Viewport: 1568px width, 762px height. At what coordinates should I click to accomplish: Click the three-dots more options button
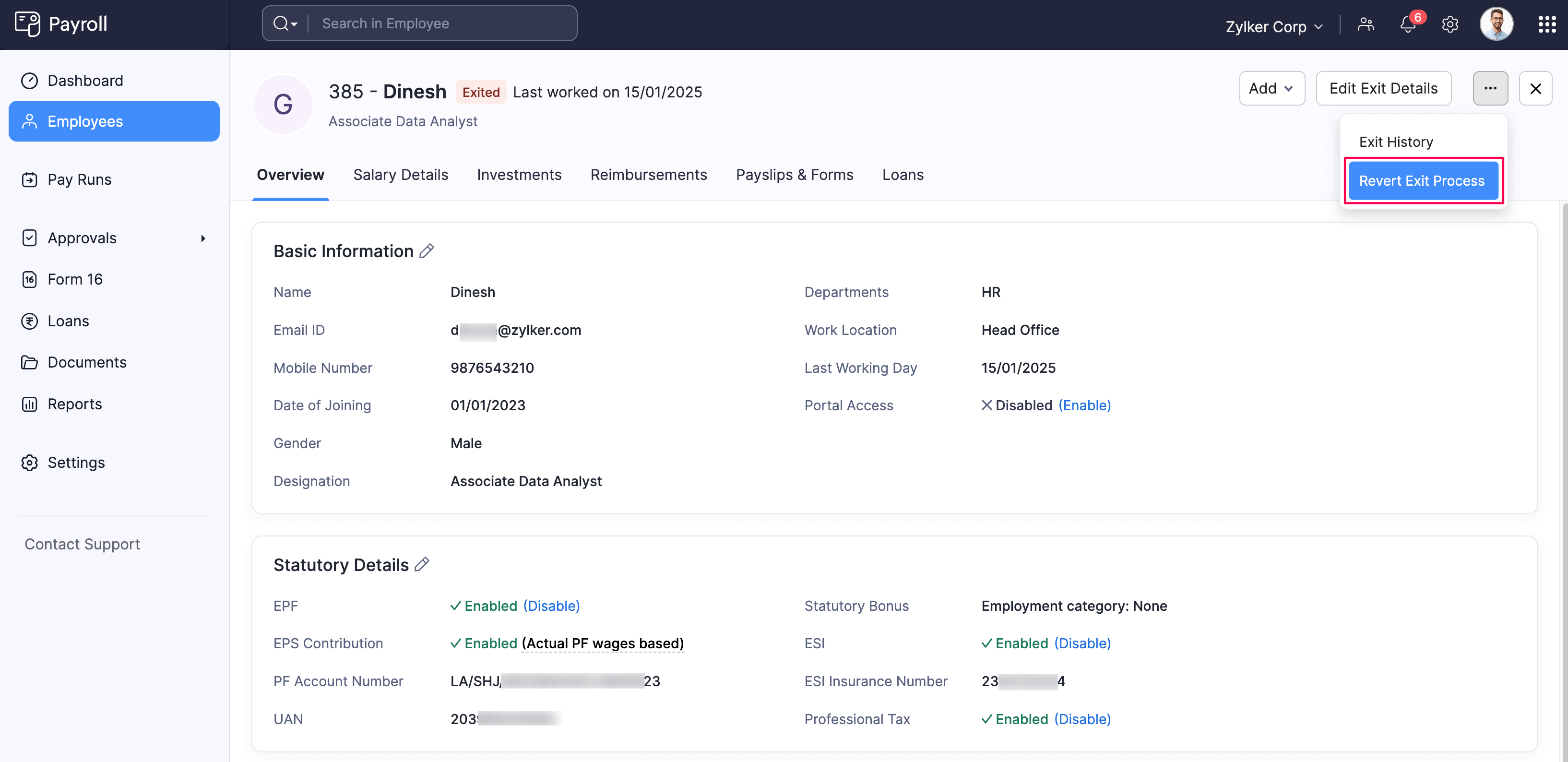pyautogui.click(x=1490, y=88)
